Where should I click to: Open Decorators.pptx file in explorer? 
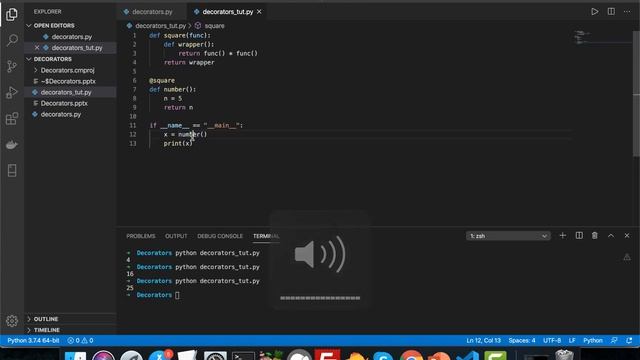[64, 103]
